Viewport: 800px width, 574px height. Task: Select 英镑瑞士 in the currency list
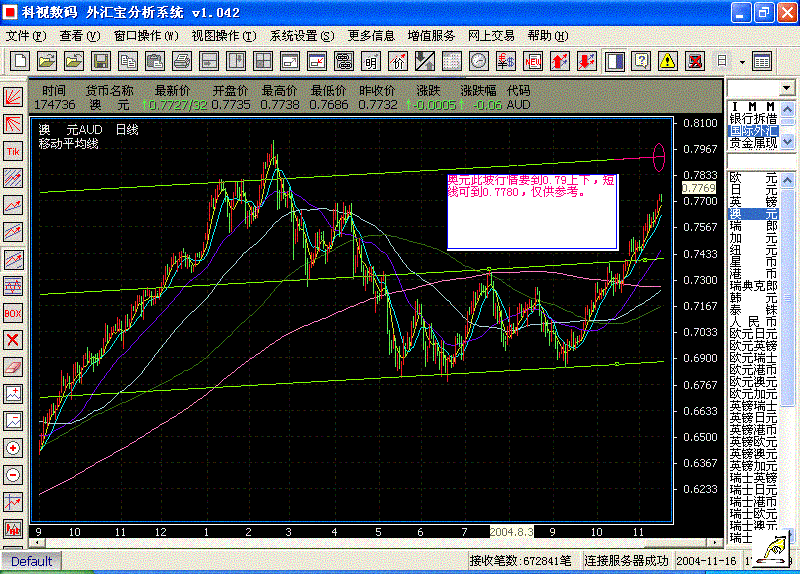coord(753,406)
